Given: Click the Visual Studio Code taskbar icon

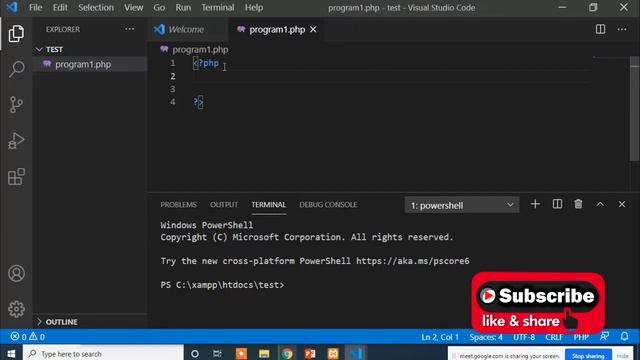Looking at the screenshot, I should [356, 353].
